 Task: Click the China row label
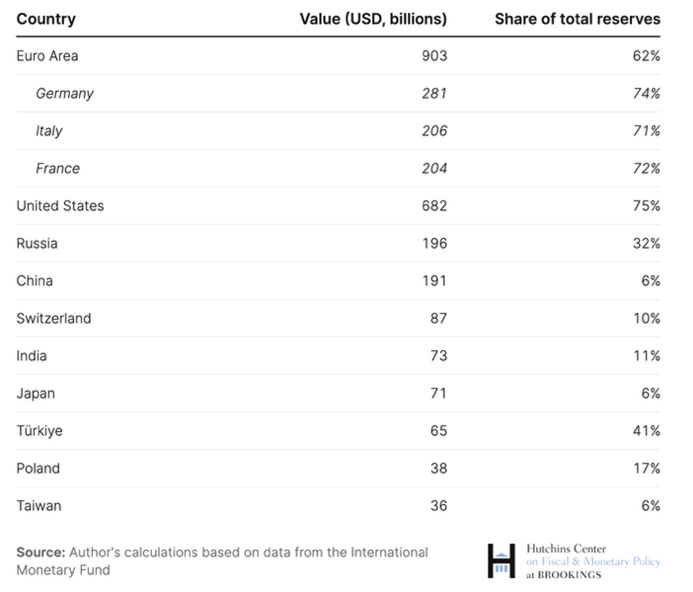[x=35, y=281]
